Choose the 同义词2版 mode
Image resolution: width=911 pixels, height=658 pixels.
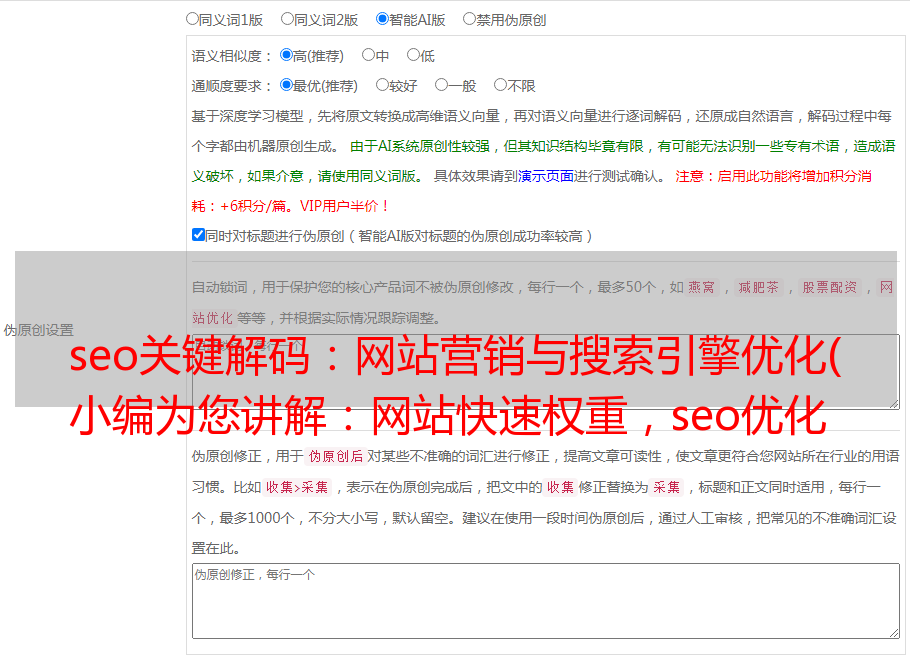pos(287,18)
